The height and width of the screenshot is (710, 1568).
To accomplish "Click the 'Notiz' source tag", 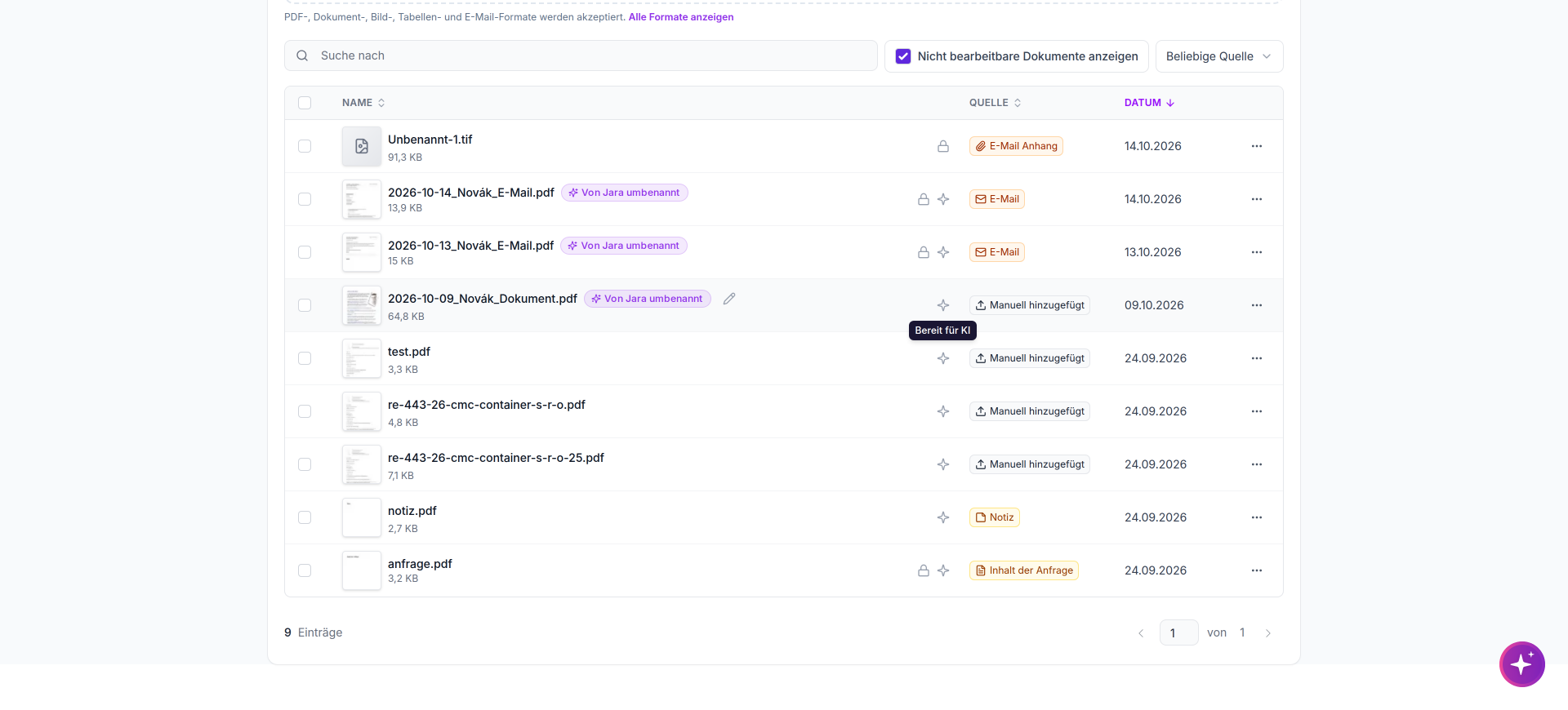I will pos(995,517).
